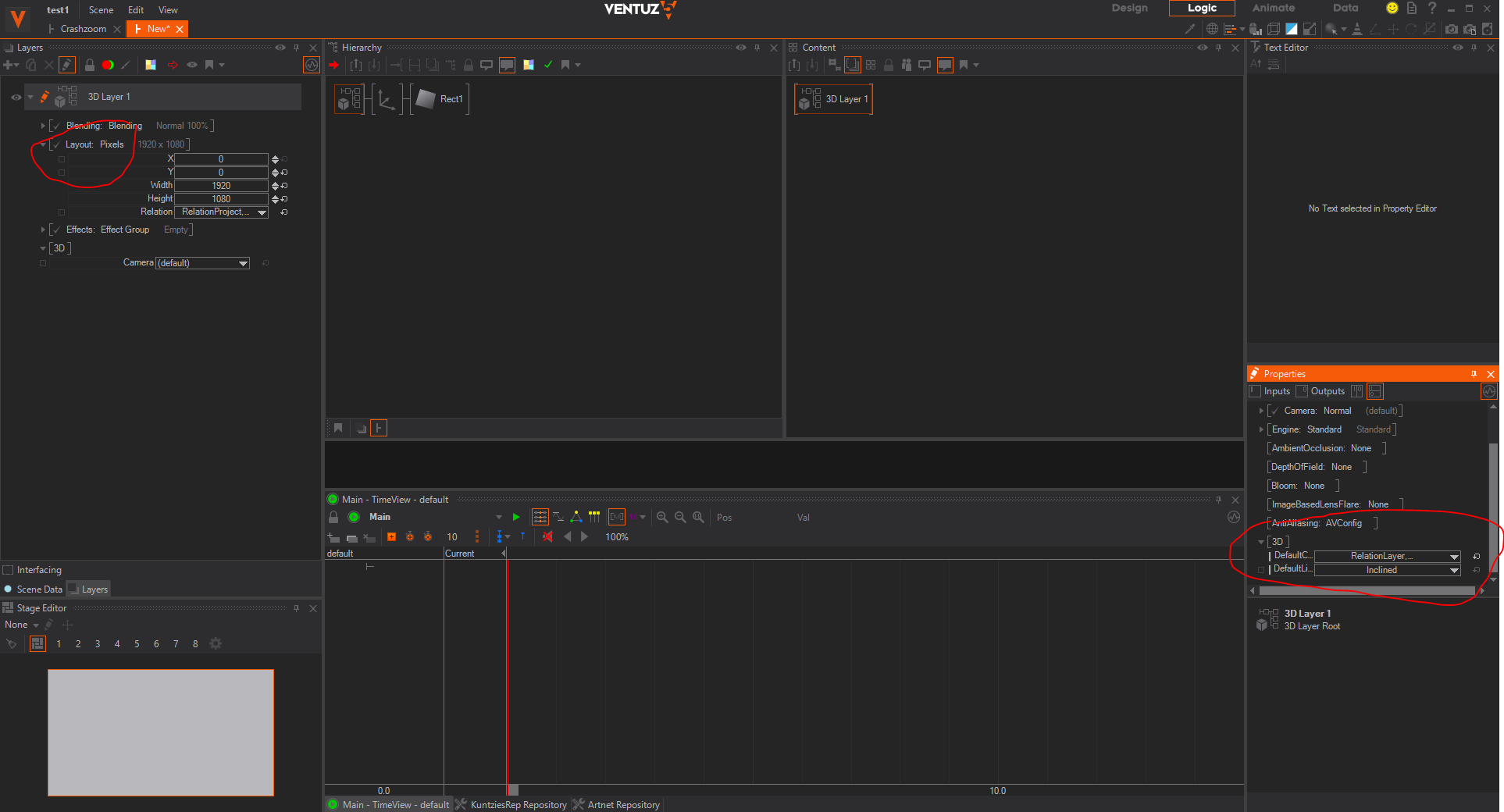The image size is (1504, 812).
Task: Click the Width input field
Action: [221, 186]
